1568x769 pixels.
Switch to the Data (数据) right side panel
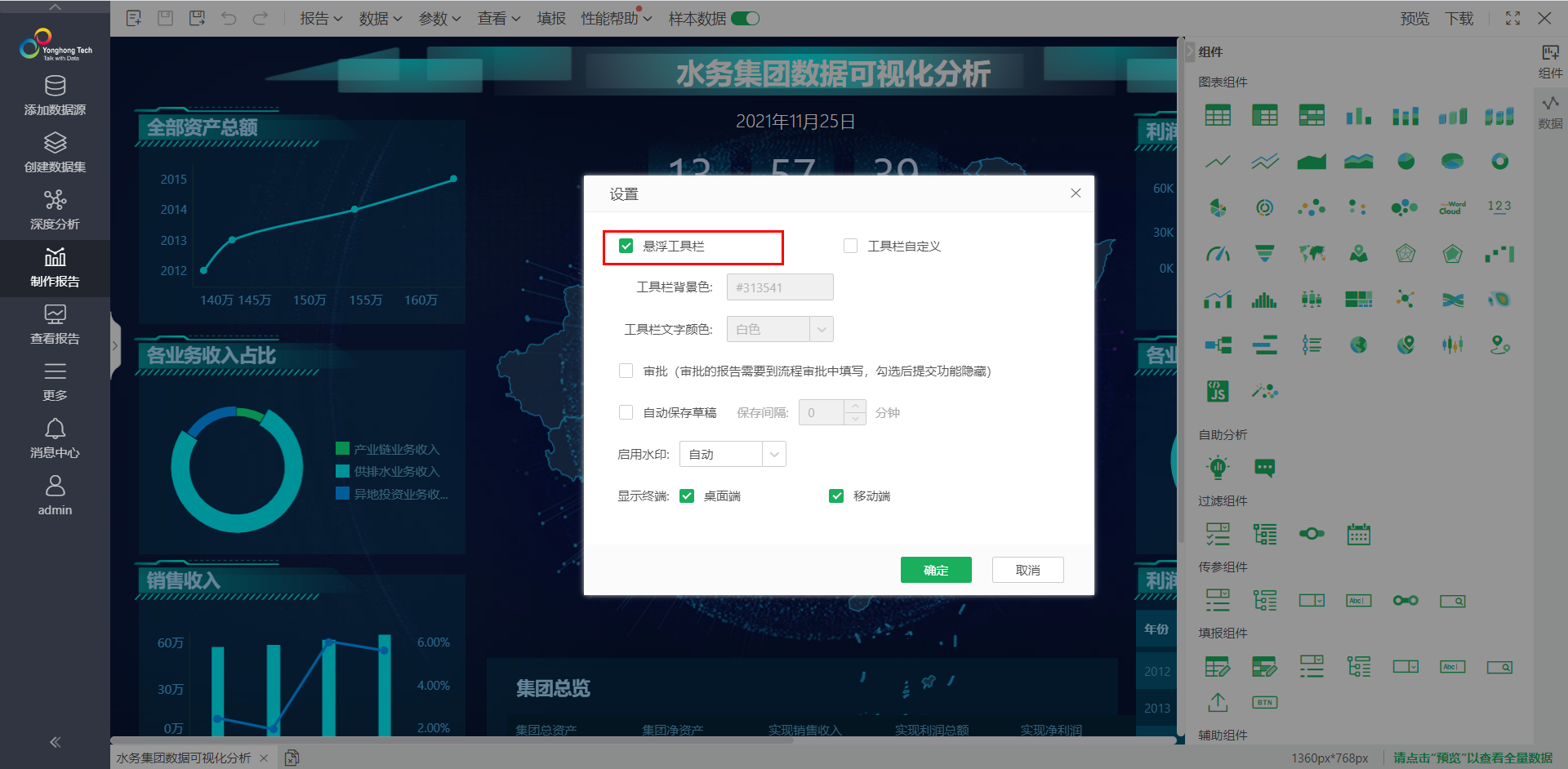pos(1550,113)
